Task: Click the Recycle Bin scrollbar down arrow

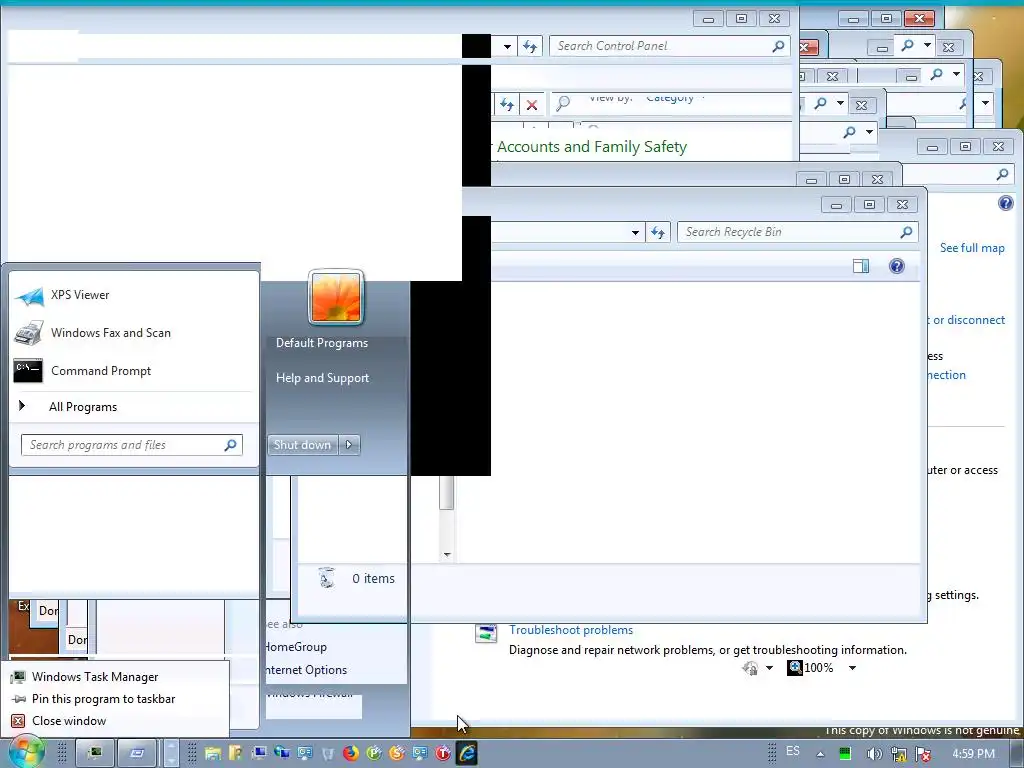Action: tap(447, 554)
